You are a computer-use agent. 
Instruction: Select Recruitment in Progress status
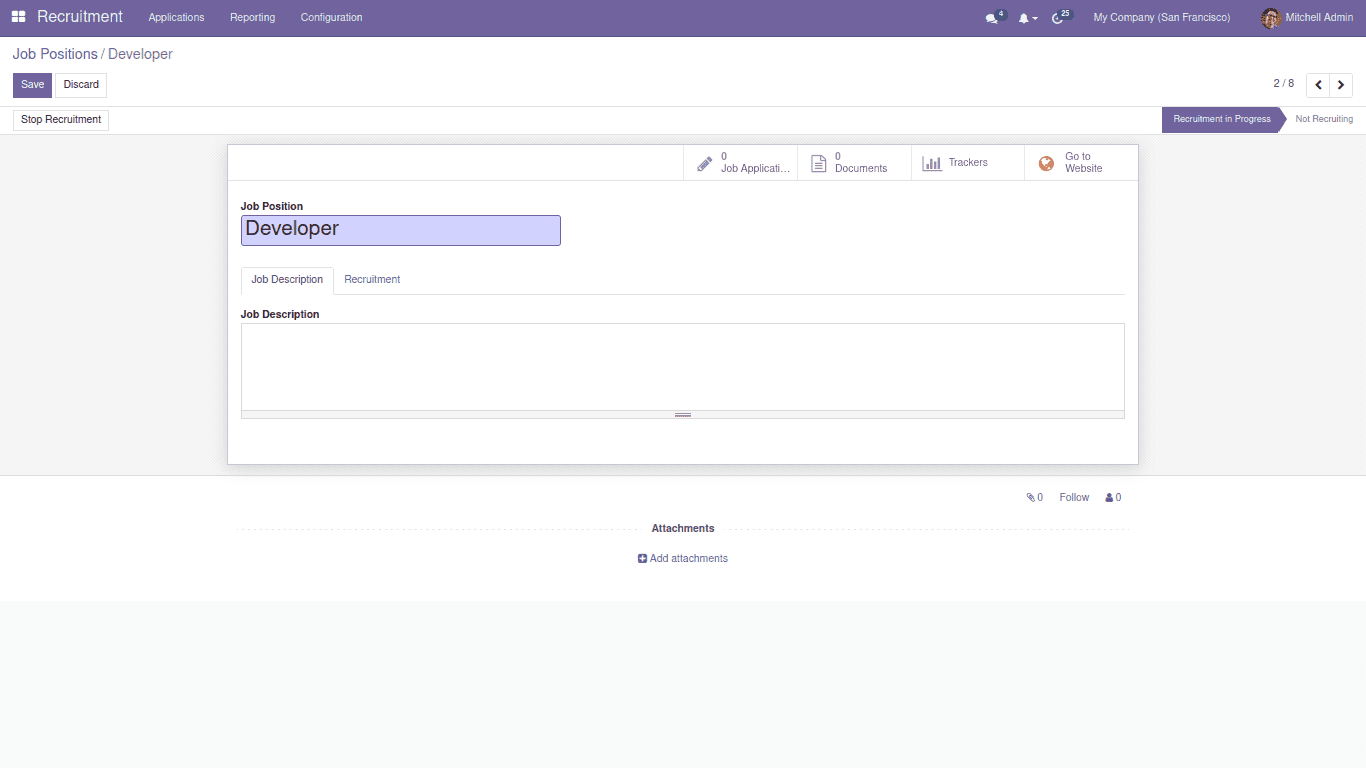(1221, 119)
